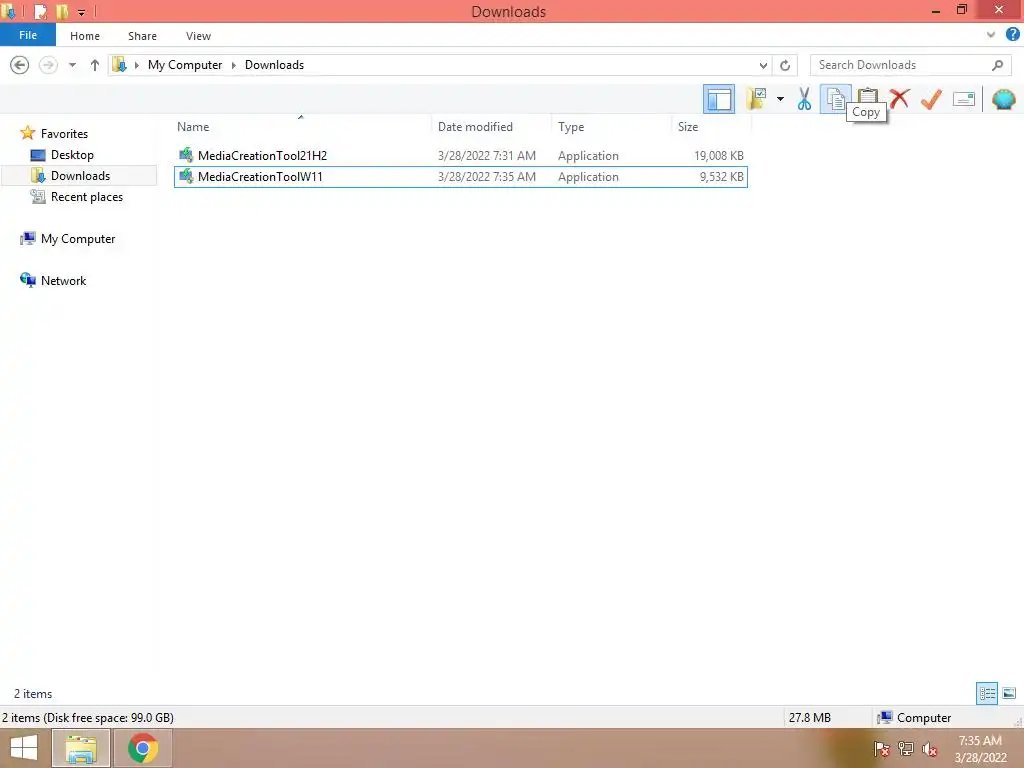Screen dimensions: 1024x768
Task: Expand the ribbon with chevron
Action: 991,35
